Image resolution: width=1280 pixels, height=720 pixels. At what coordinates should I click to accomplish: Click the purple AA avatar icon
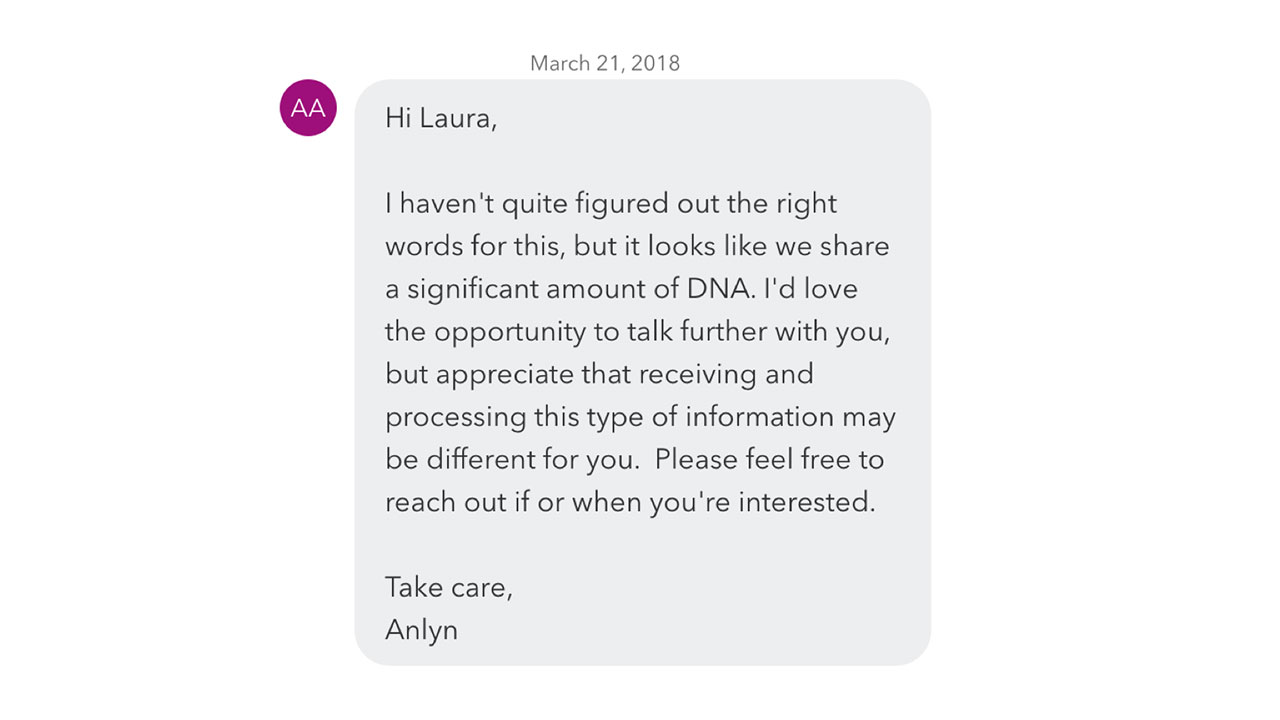pyautogui.click(x=308, y=108)
